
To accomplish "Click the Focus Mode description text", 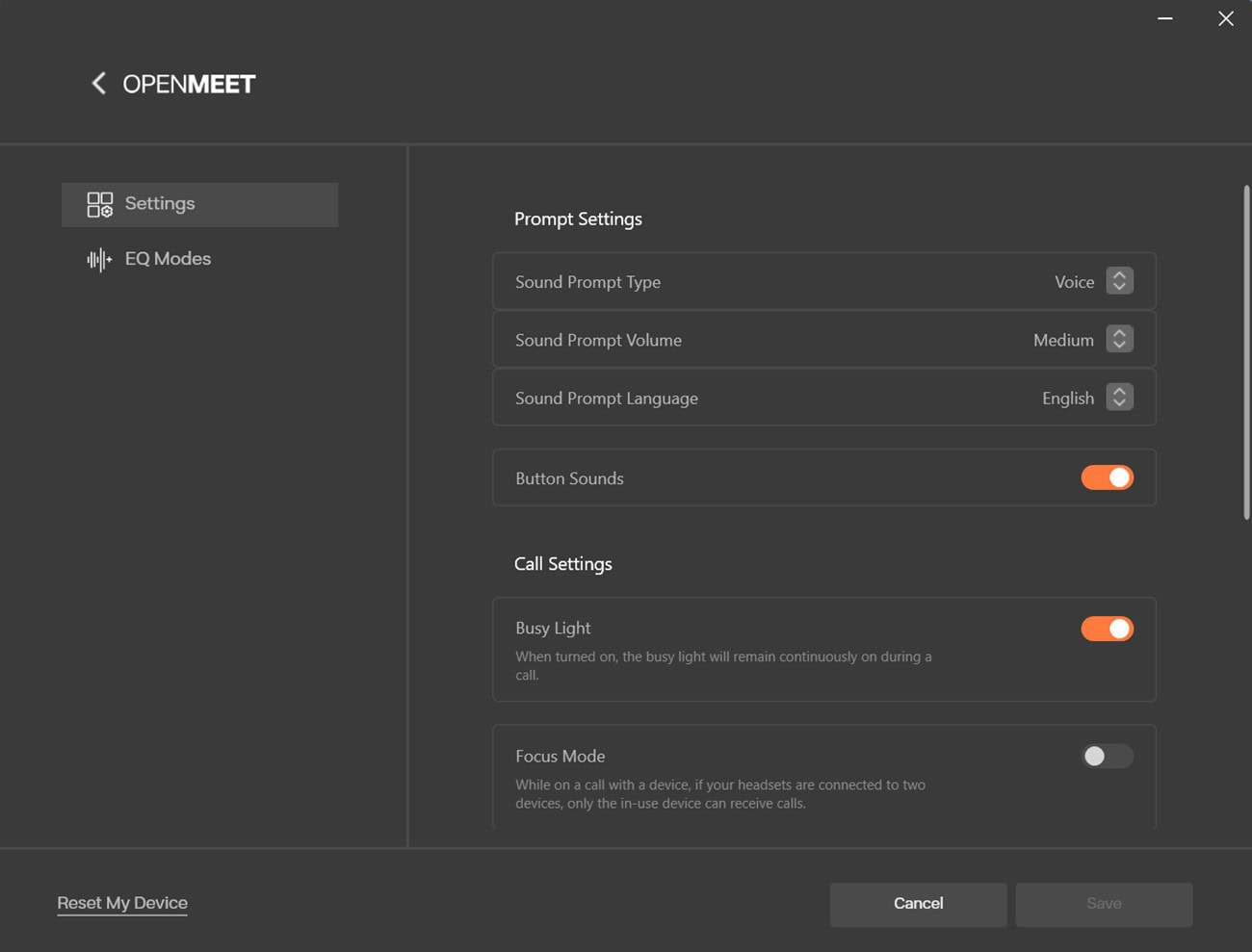I will point(720,794).
